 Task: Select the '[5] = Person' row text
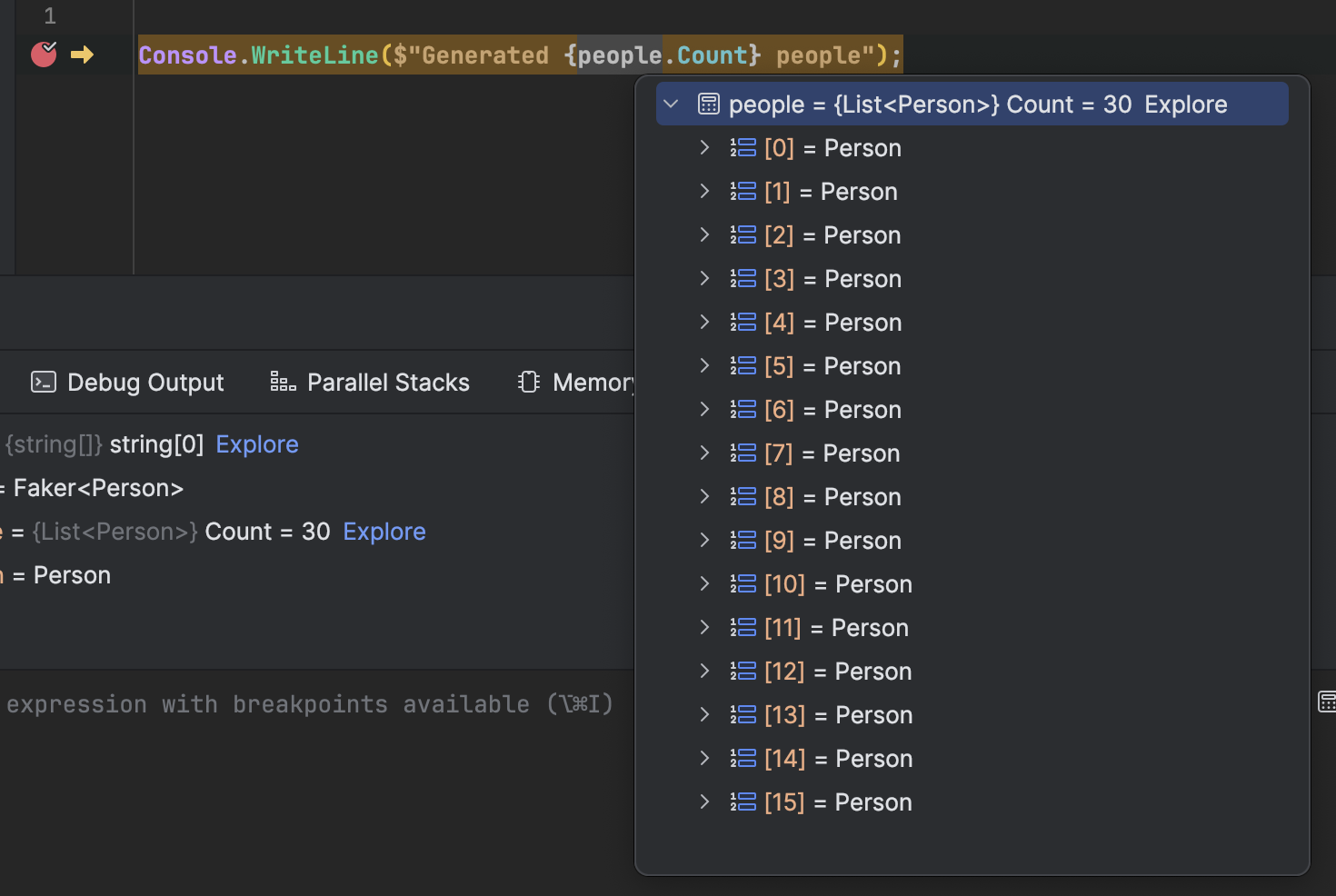point(833,366)
